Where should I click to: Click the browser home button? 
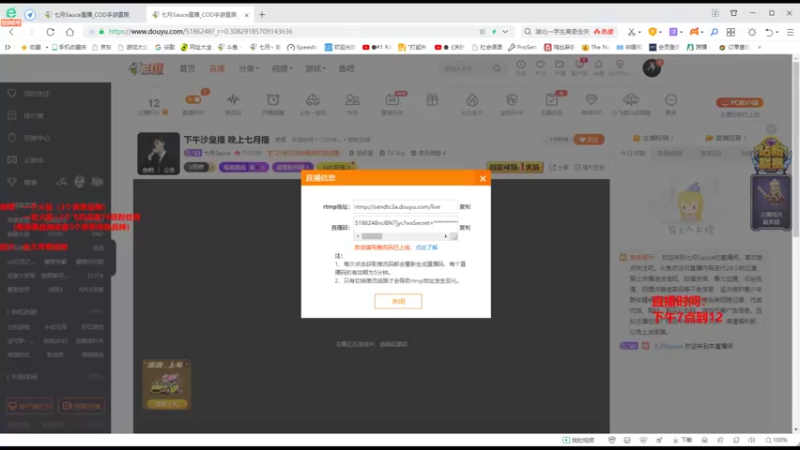(x=70, y=32)
